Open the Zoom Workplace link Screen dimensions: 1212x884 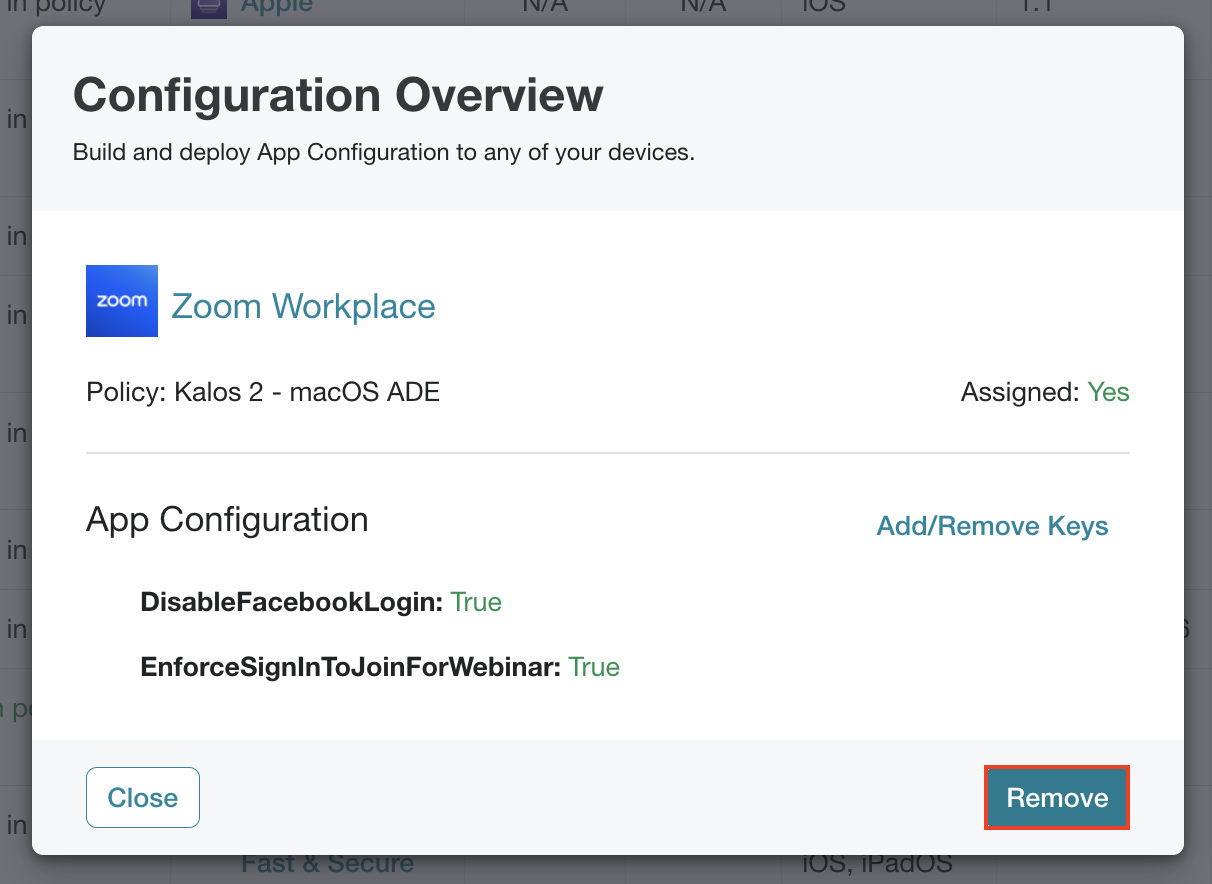click(304, 306)
